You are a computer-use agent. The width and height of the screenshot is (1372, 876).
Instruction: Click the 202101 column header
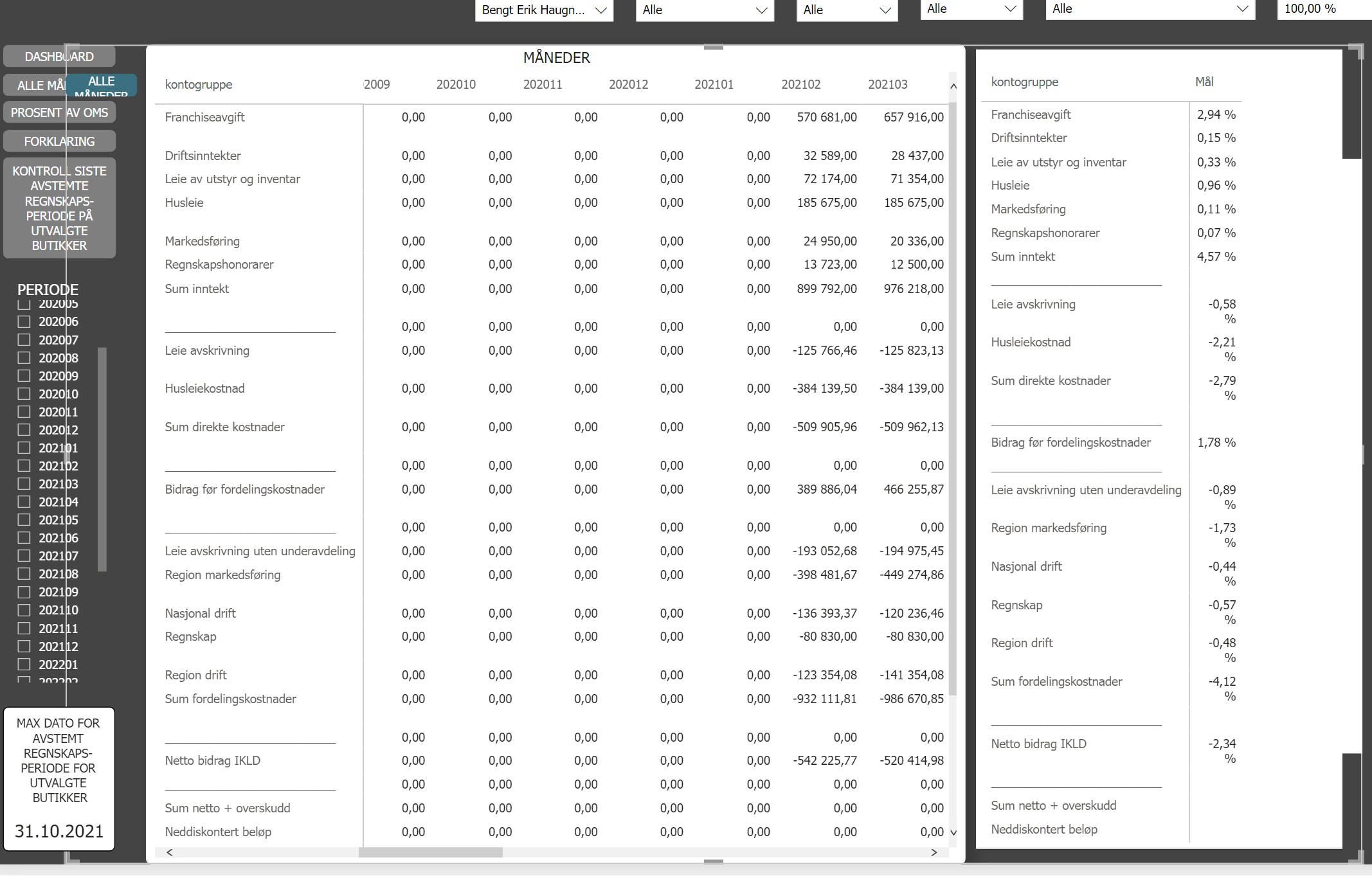pyautogui.click(x=714, y=84)
